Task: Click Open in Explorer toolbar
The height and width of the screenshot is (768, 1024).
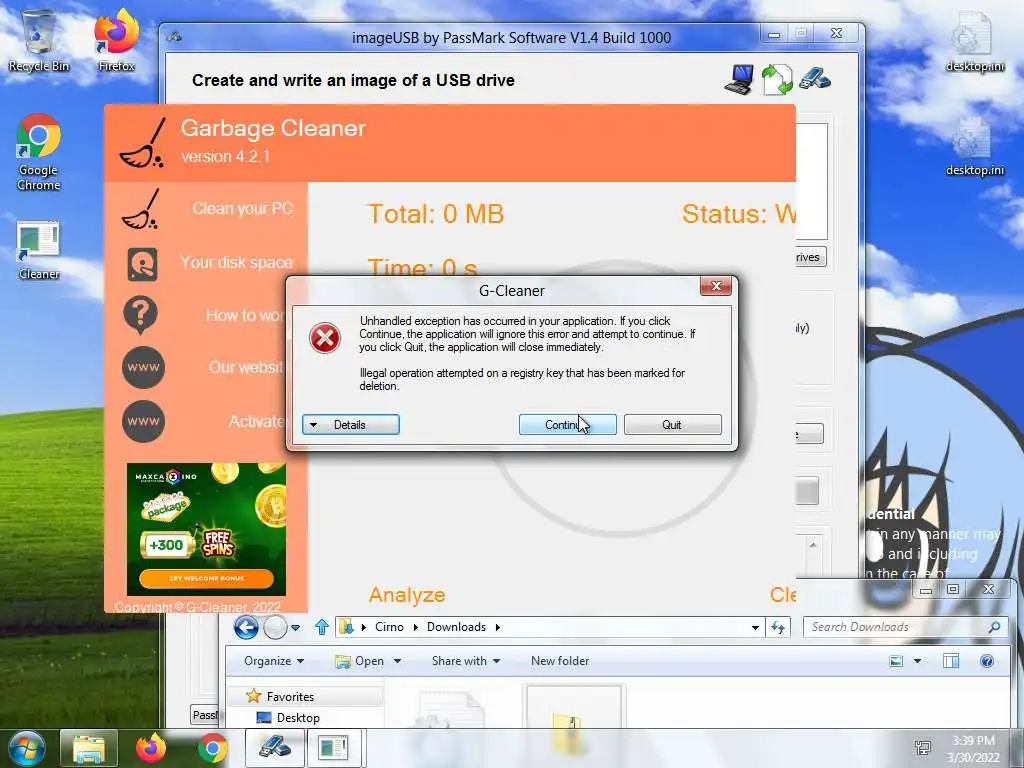Action: 359,661
